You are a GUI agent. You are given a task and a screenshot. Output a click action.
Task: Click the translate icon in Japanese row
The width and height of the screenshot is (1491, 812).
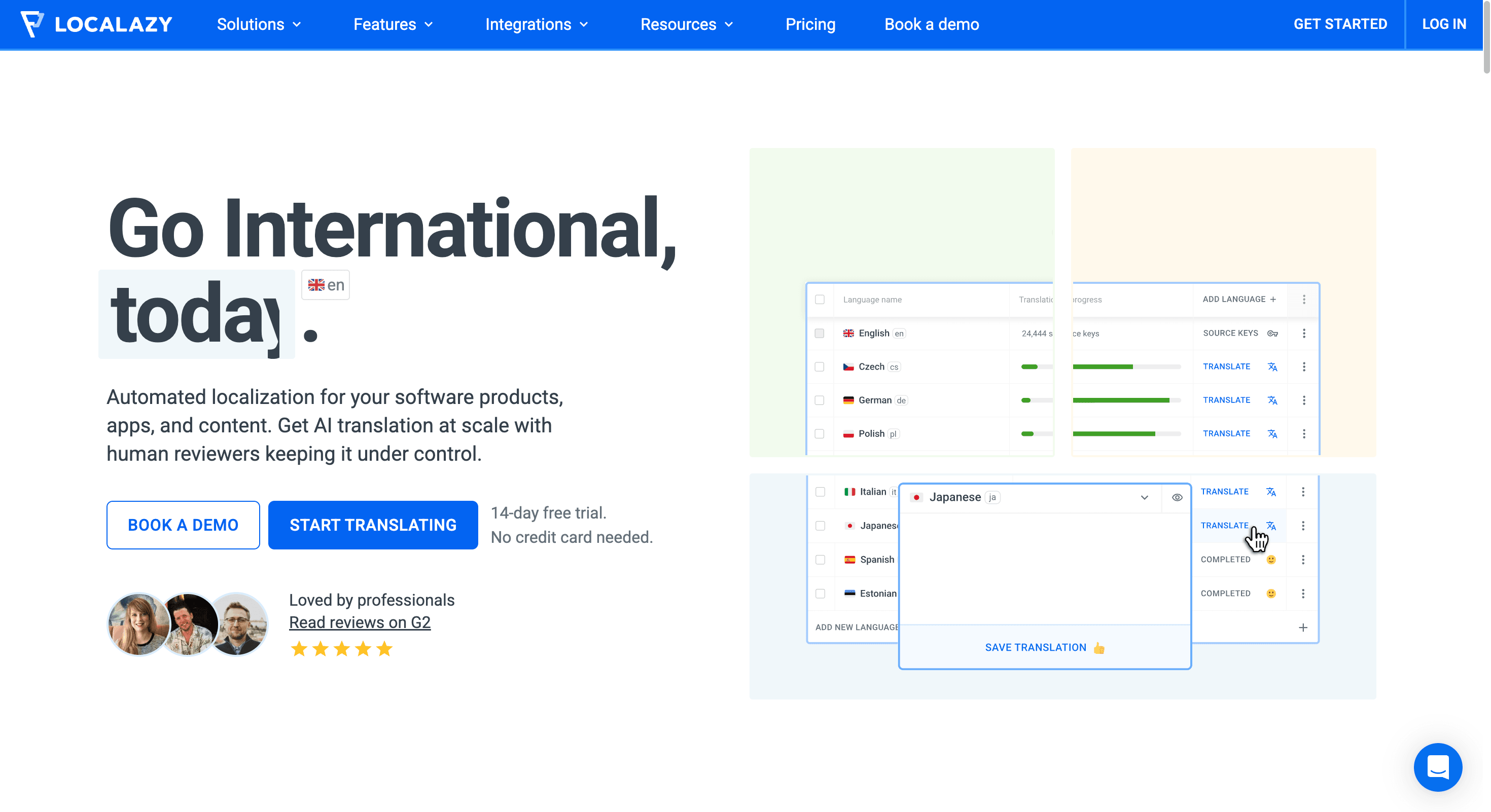(x=1271, y=526)
